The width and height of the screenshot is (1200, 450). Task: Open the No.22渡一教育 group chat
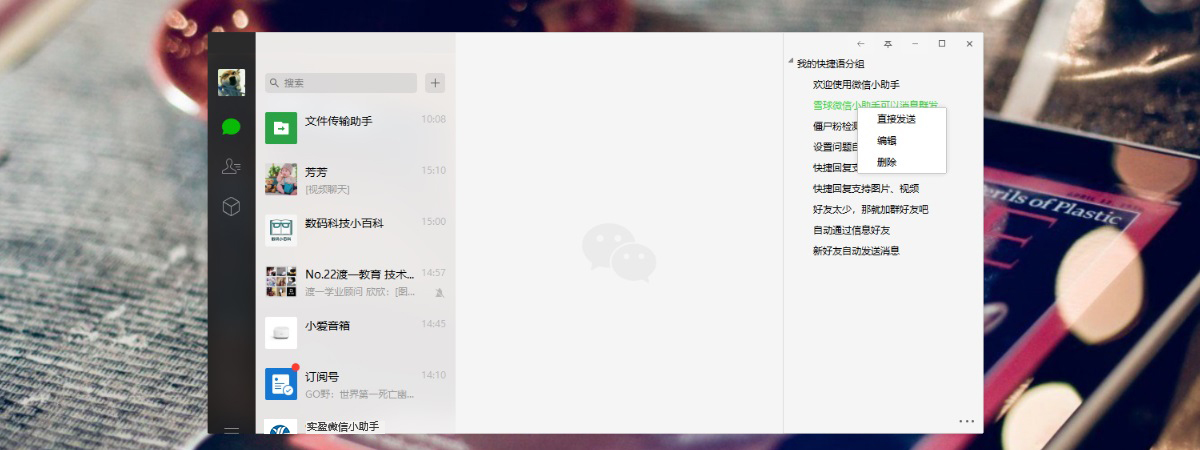356,281
